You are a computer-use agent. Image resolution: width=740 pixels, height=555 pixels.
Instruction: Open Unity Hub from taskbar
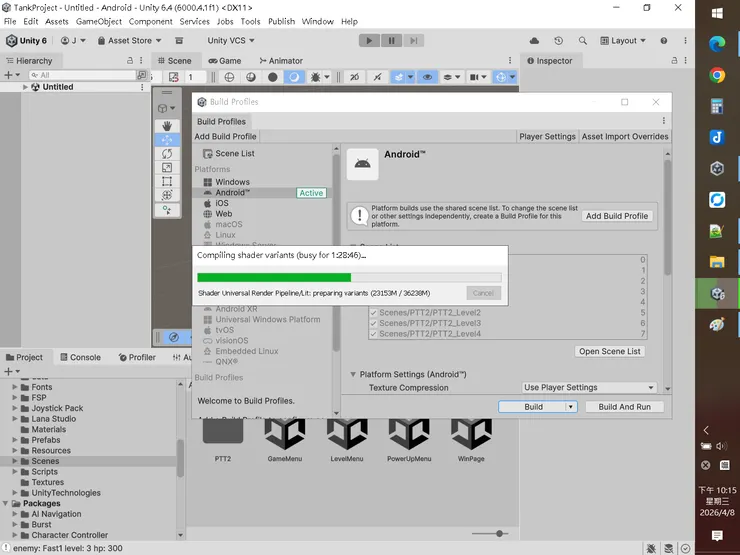click(x=717, y=168)
